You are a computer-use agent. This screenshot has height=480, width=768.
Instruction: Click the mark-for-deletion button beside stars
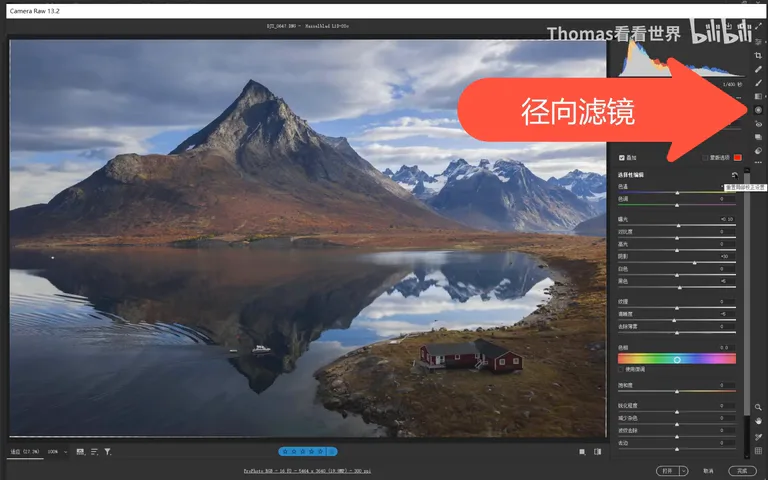tap(332, 452)
